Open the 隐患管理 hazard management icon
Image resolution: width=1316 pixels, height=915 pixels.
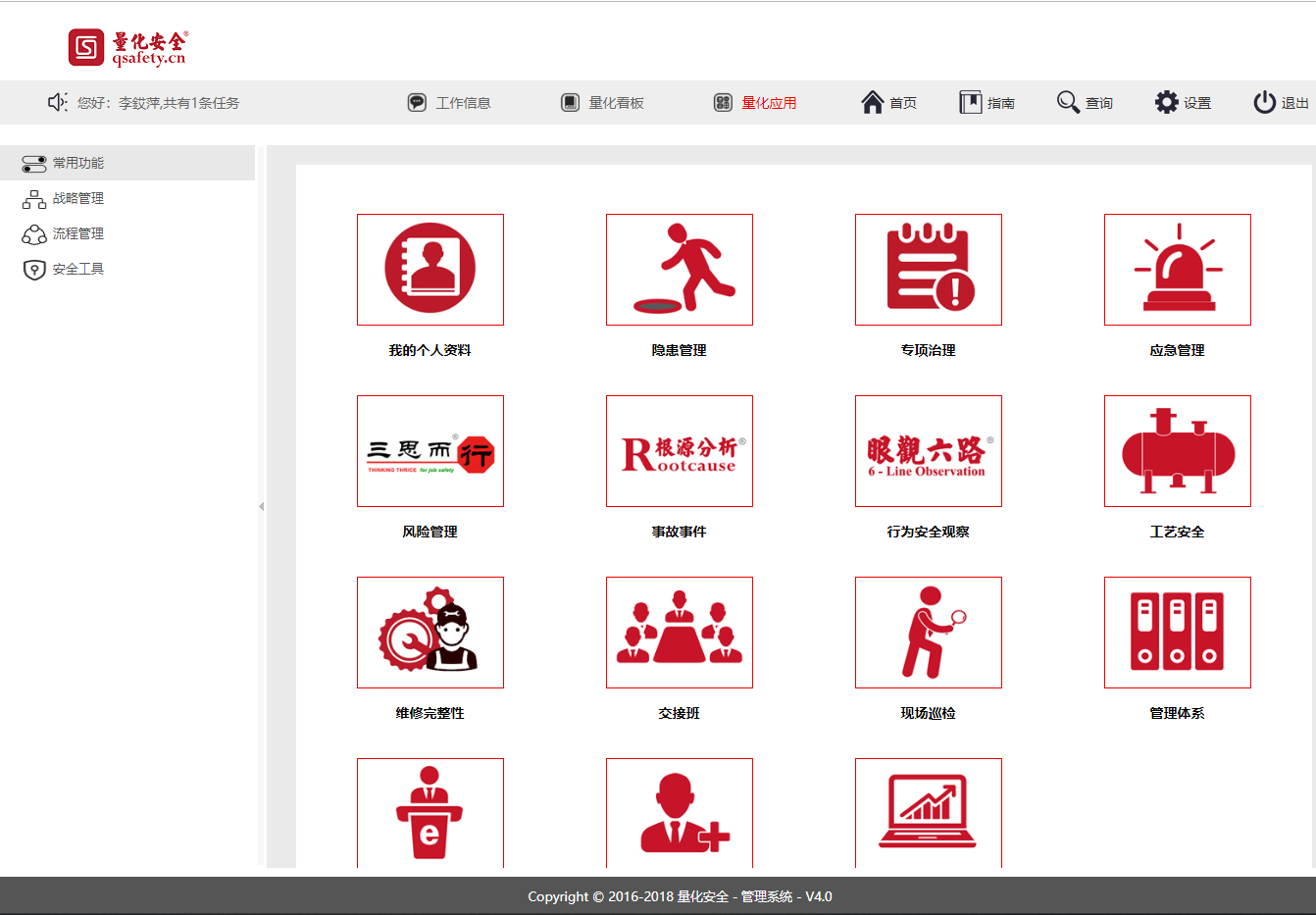pos(679,270)
